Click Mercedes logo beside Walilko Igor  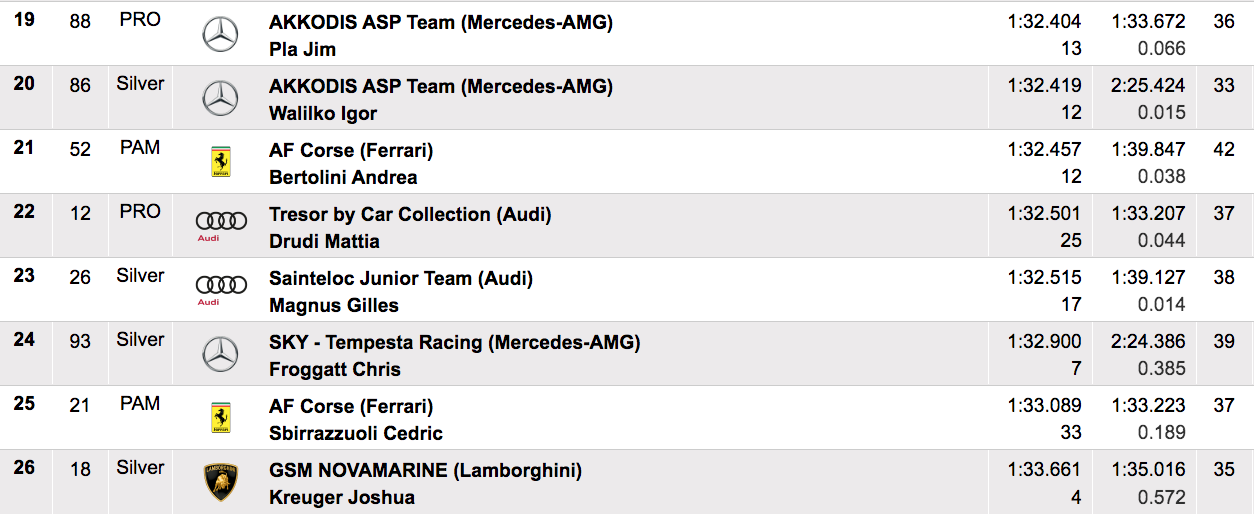pos(220,99)
